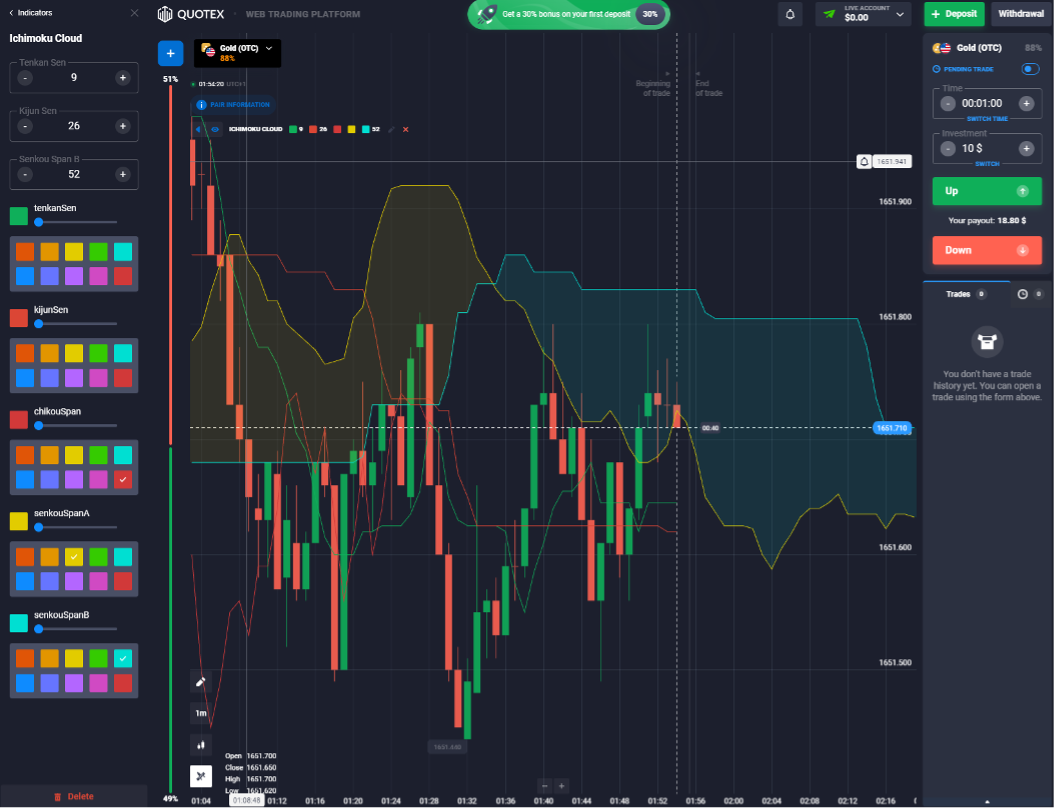Remove Ichimoku Cloud with the X icon

point(406,129)
